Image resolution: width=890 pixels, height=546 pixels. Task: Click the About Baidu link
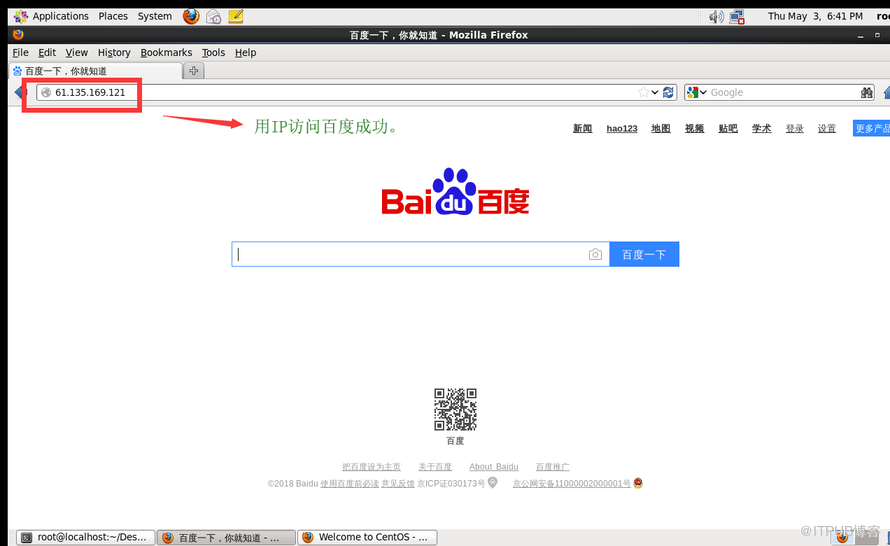(x=493, y=467)
